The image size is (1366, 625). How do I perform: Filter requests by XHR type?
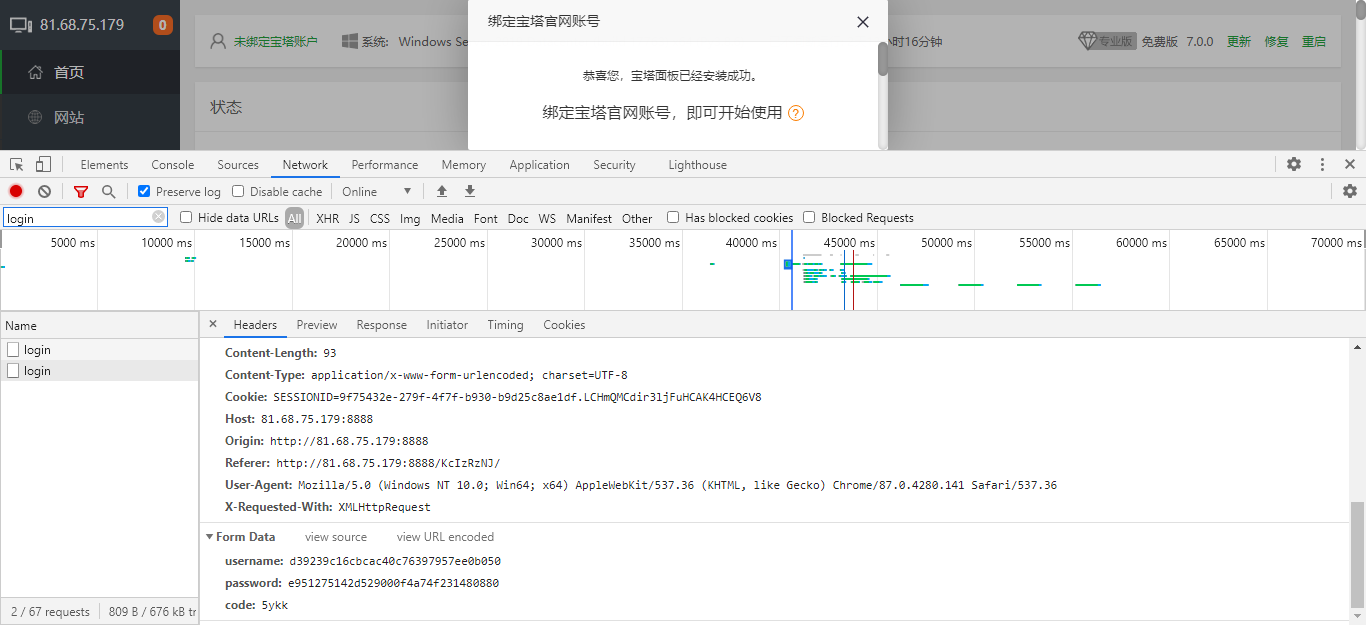pyautogui.click(x=328, y=218)
